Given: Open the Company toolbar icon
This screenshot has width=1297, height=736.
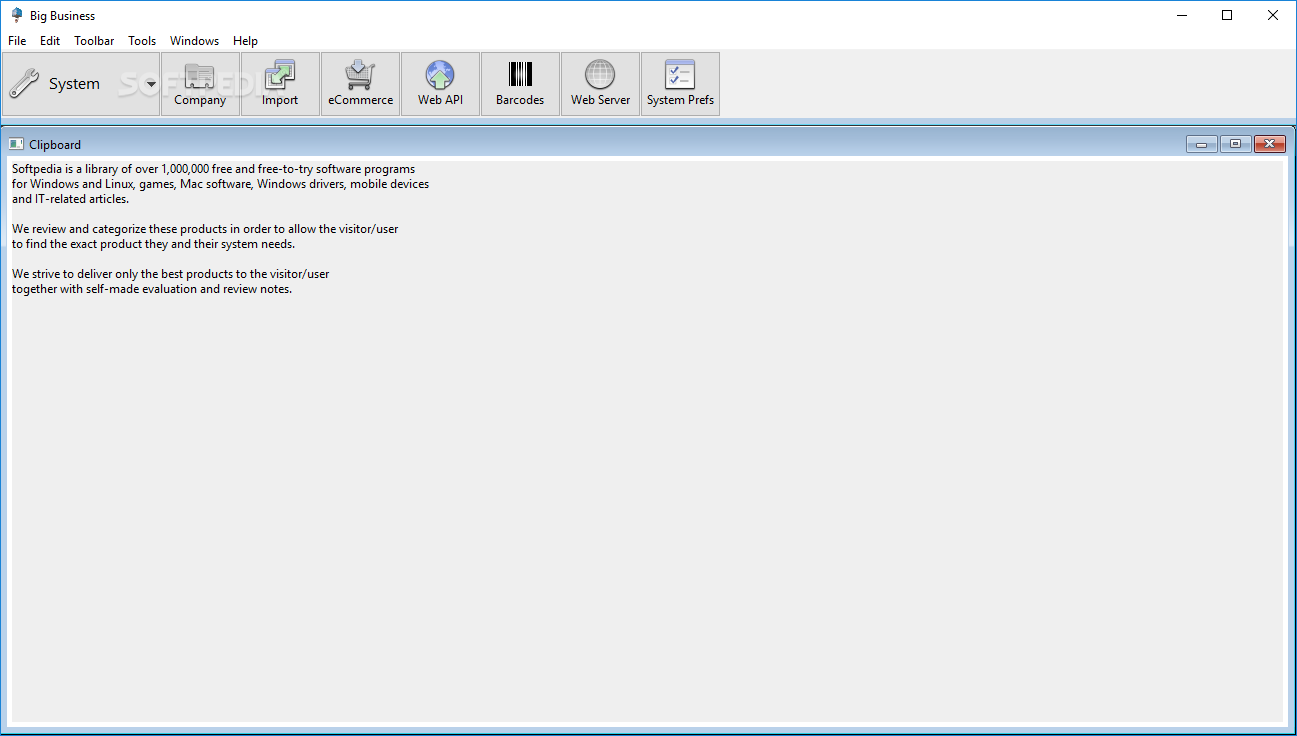Looking at the screenshot, I should point(200,84).
